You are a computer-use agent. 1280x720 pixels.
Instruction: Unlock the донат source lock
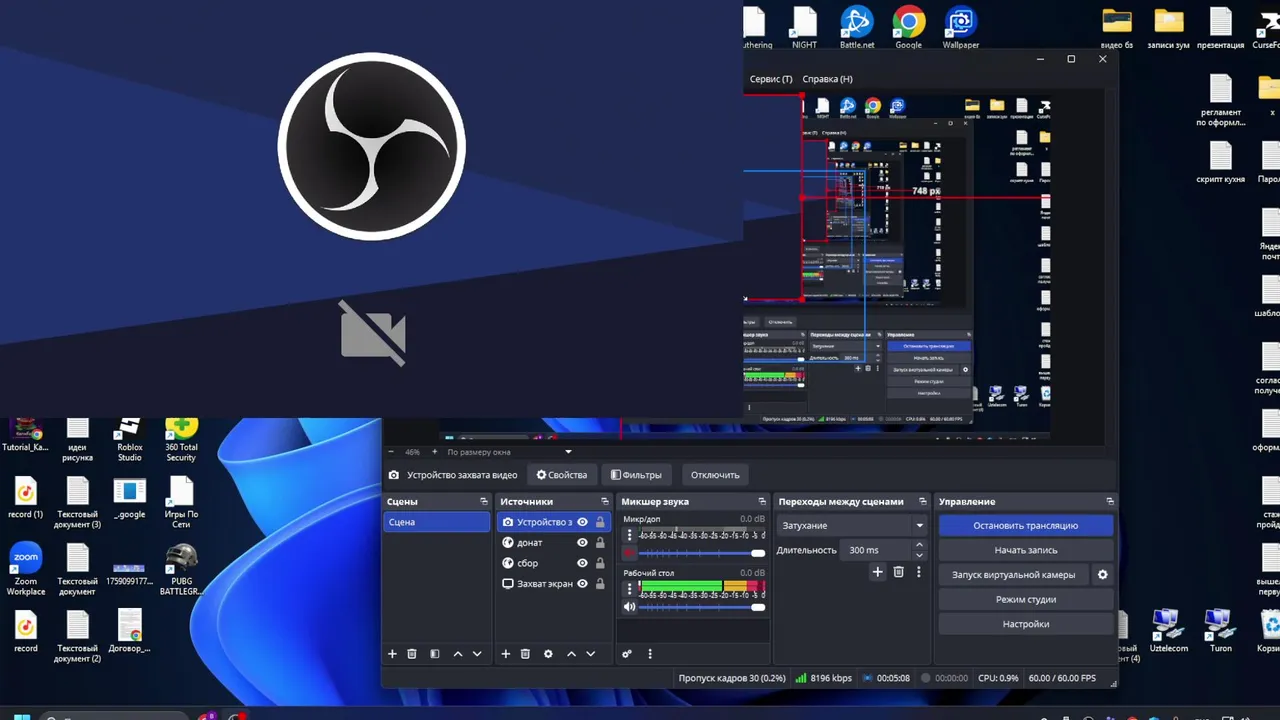(600, 543)
